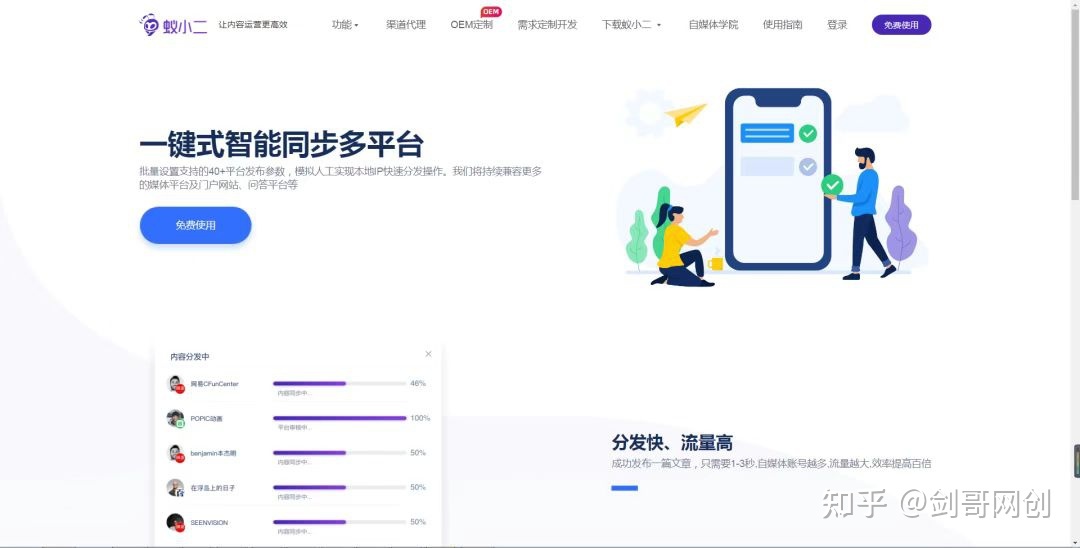Expand the 下载蚁小二 dropdown menu

tap(631, 25)
